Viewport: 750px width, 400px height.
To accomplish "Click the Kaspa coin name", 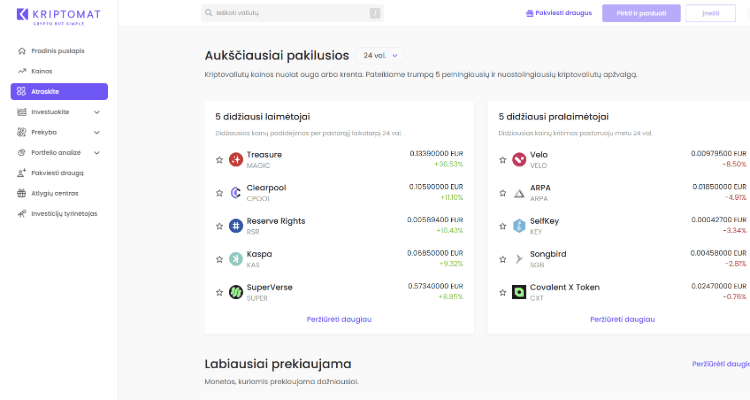I will pos(259,254).
